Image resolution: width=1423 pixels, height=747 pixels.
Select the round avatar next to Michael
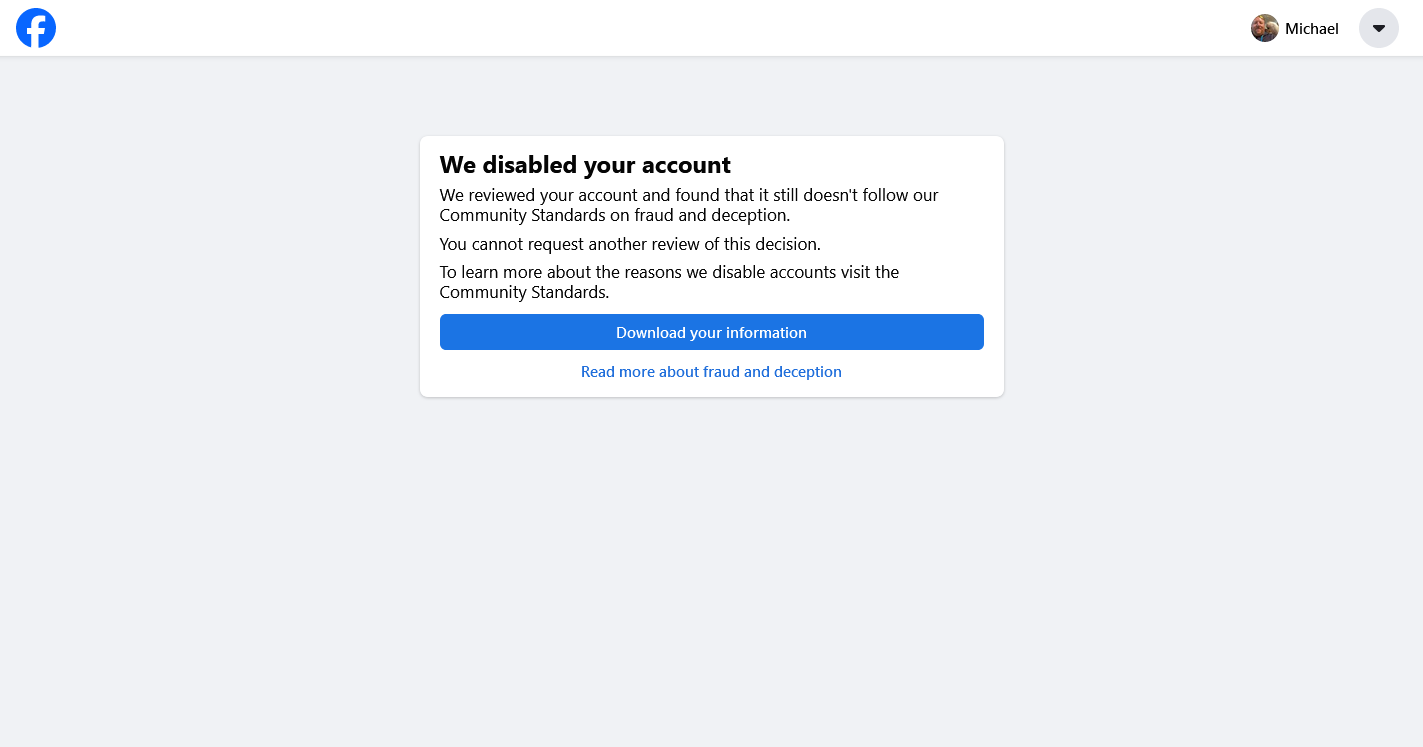[x=1265, y=28]
